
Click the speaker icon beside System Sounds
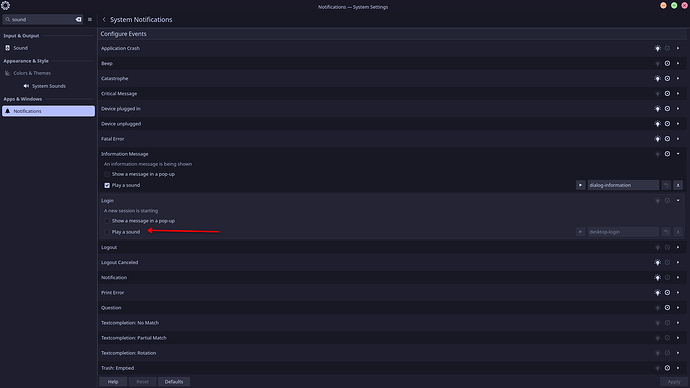coord(26,86)
